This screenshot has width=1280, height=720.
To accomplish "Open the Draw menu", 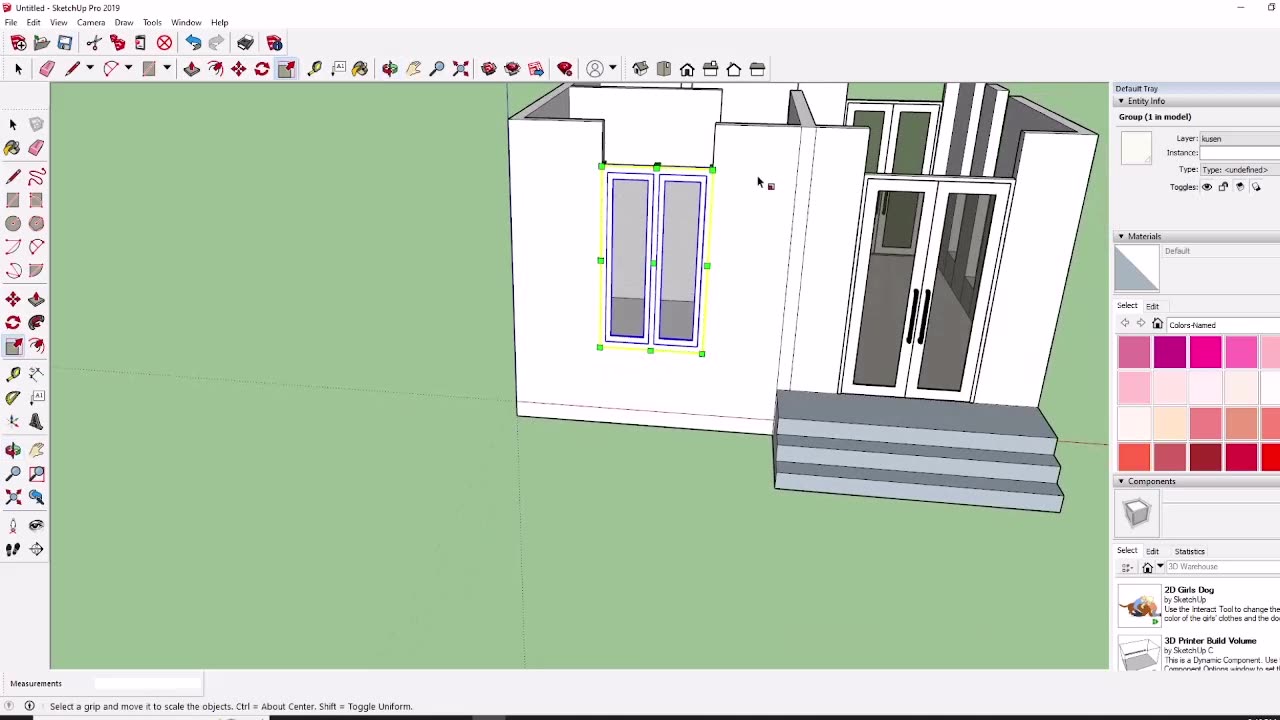I will pos(124,22).
